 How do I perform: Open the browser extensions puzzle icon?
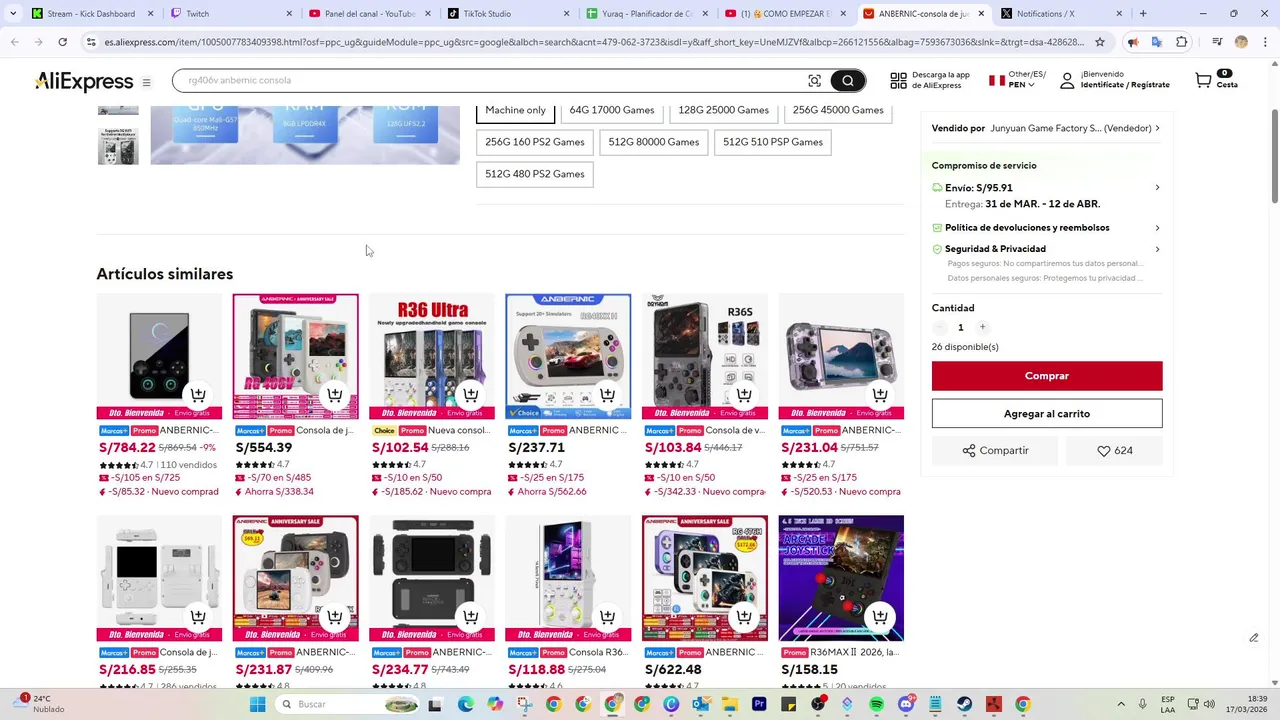1182,42
